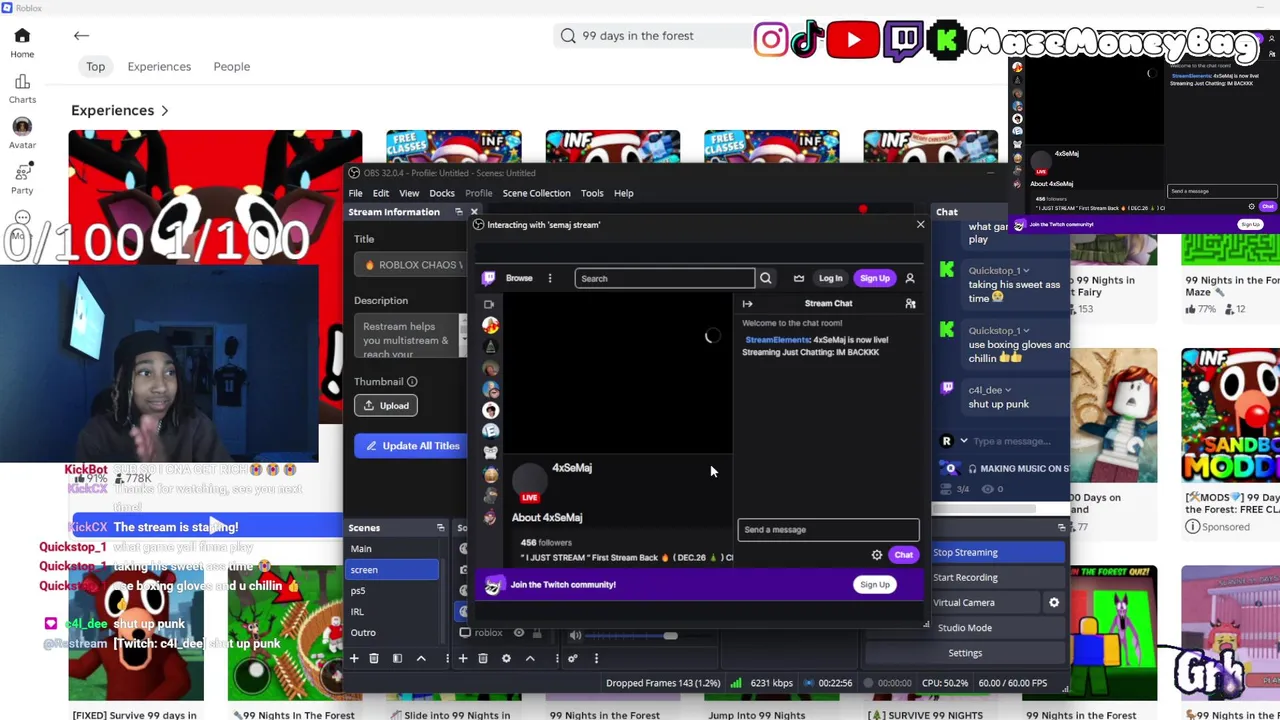Select Roblox Top tab
Viewport: 1280px width, 720px height.
pyautogui.click(x=95, y=67)
